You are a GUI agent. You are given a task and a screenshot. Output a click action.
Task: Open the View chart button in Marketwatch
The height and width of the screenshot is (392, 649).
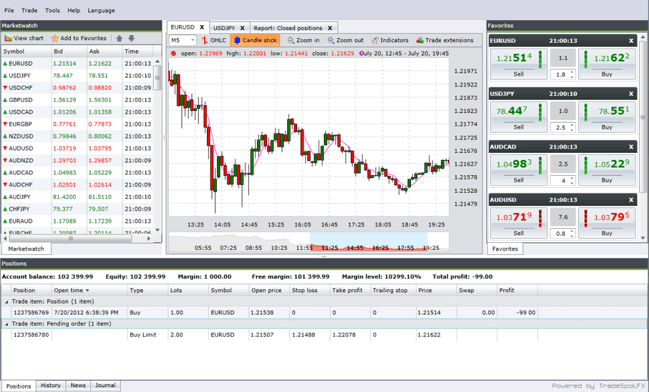tap(24, 38)
